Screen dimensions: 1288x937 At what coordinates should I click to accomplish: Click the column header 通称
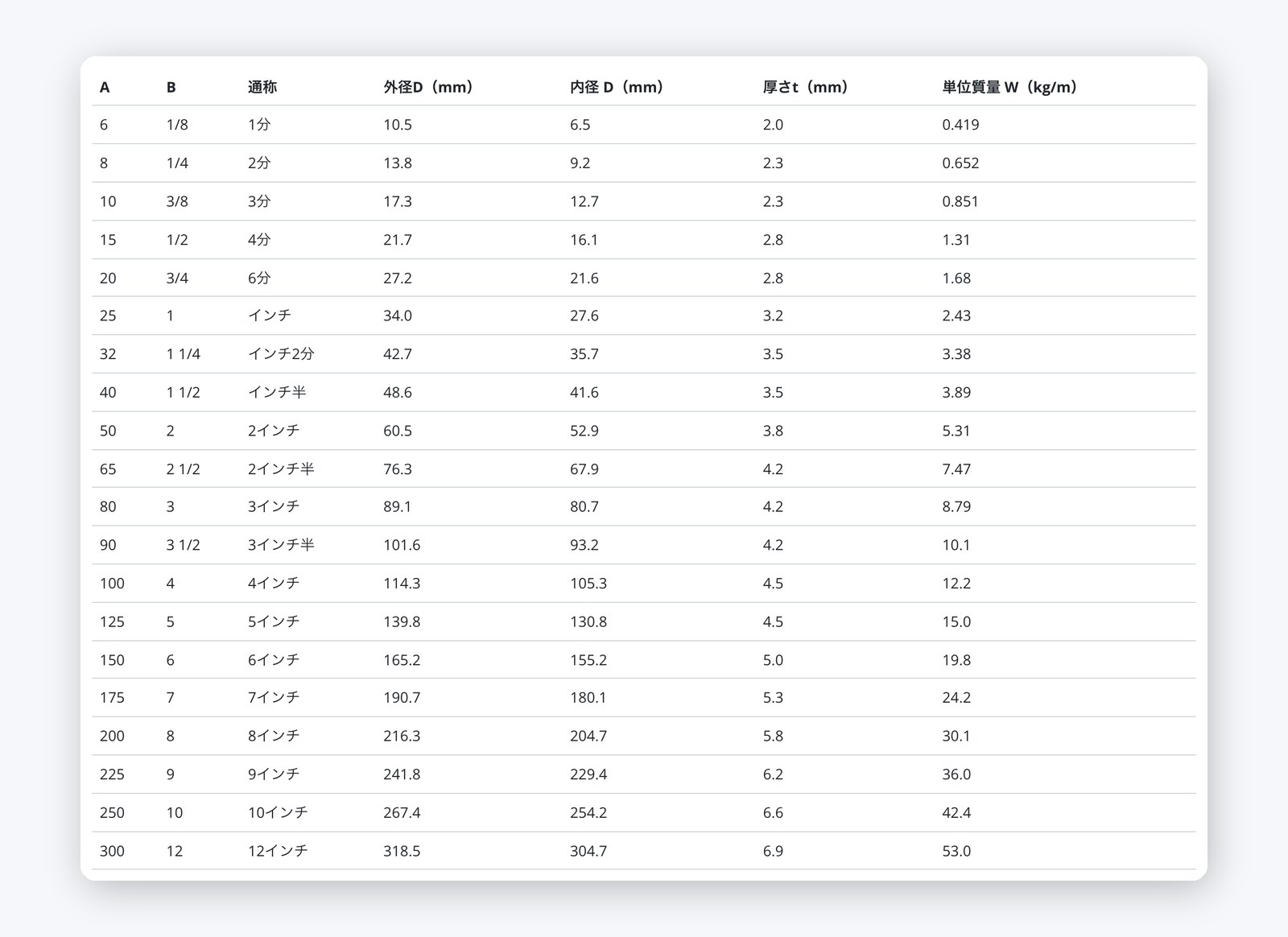[262, 87]
